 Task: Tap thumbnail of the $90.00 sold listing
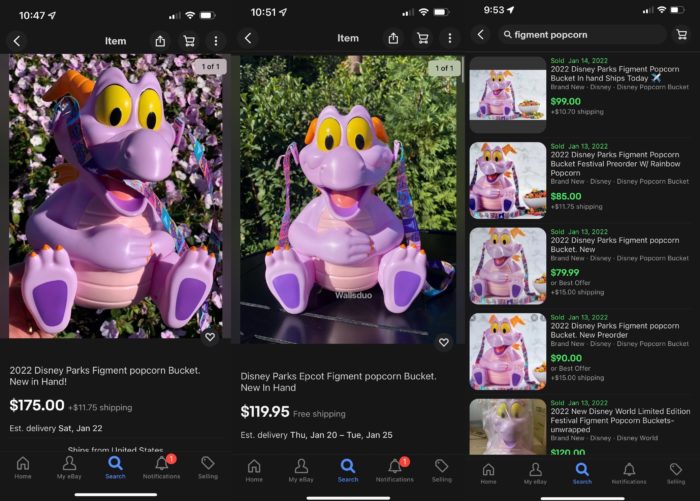tap(508, 352)
